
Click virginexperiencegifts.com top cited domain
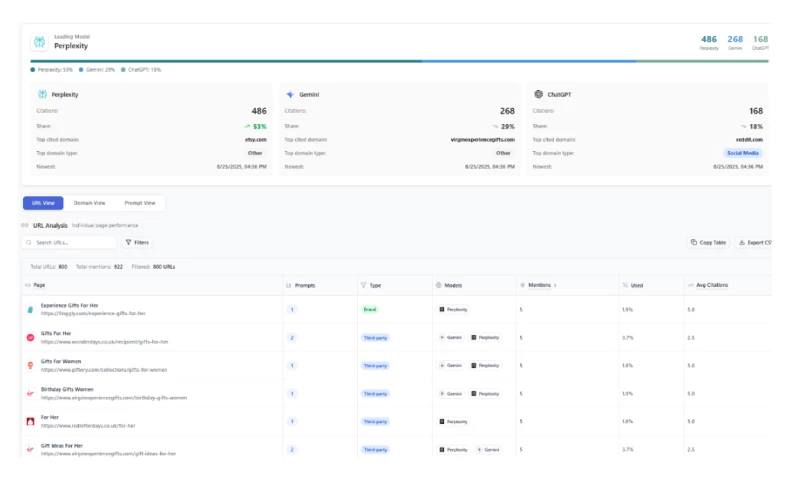coord(483,140)
